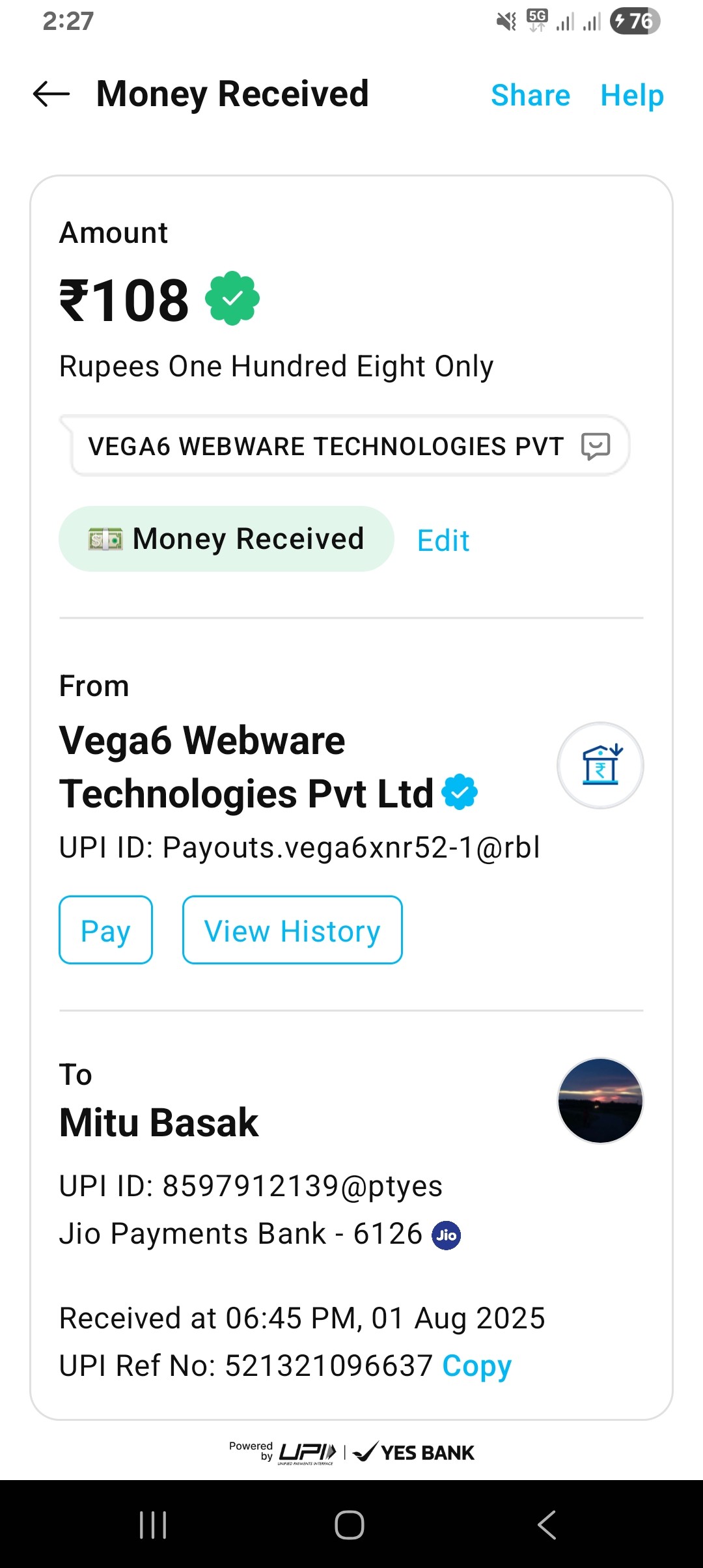The image size is (703, 1568).
Task: Tap the battery indicator in status bar
Action: pyautogui.click(x=635, y=21)
